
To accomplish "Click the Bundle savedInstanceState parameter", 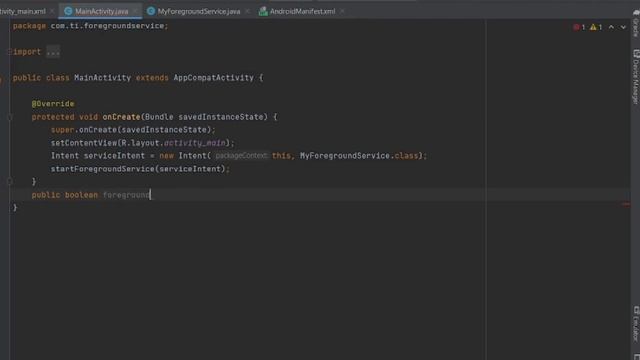I will click(204, 117).
